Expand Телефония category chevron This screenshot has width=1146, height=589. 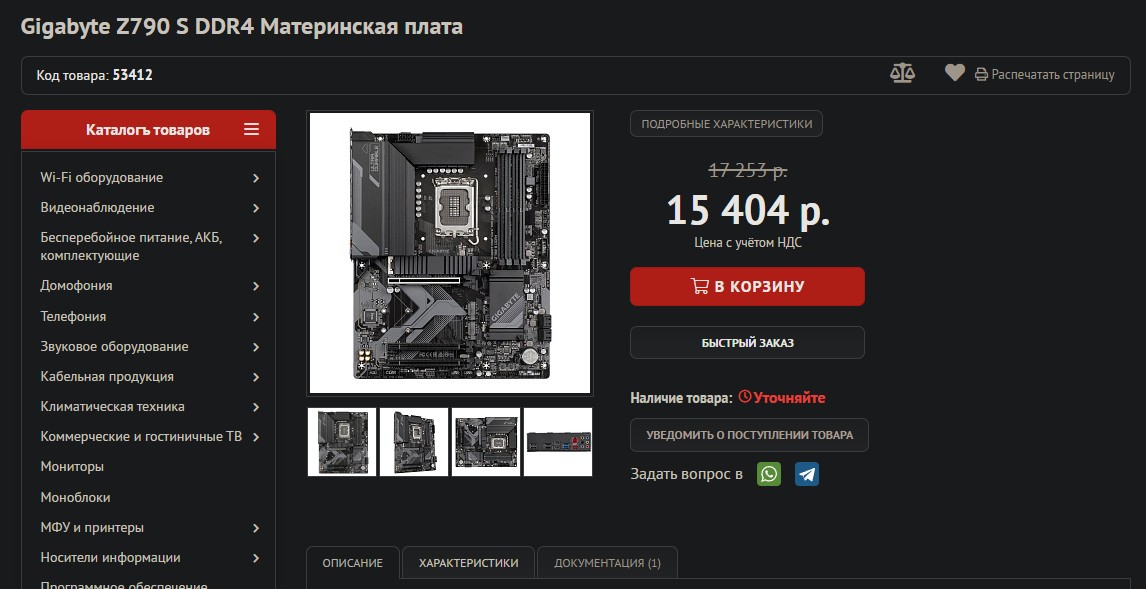[x=256, y=317]
